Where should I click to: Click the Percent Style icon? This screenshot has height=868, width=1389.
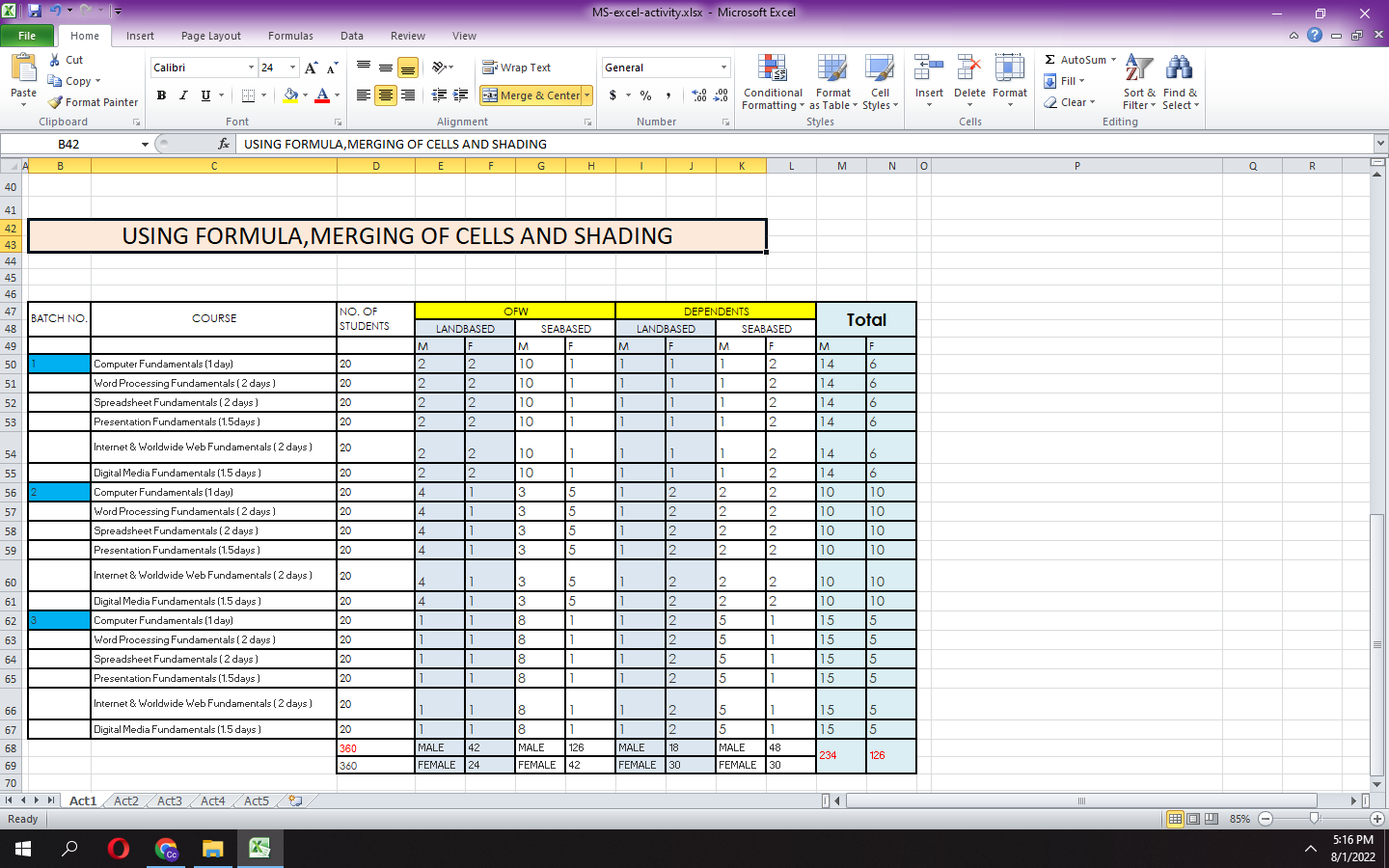click(x=645, y=95)
